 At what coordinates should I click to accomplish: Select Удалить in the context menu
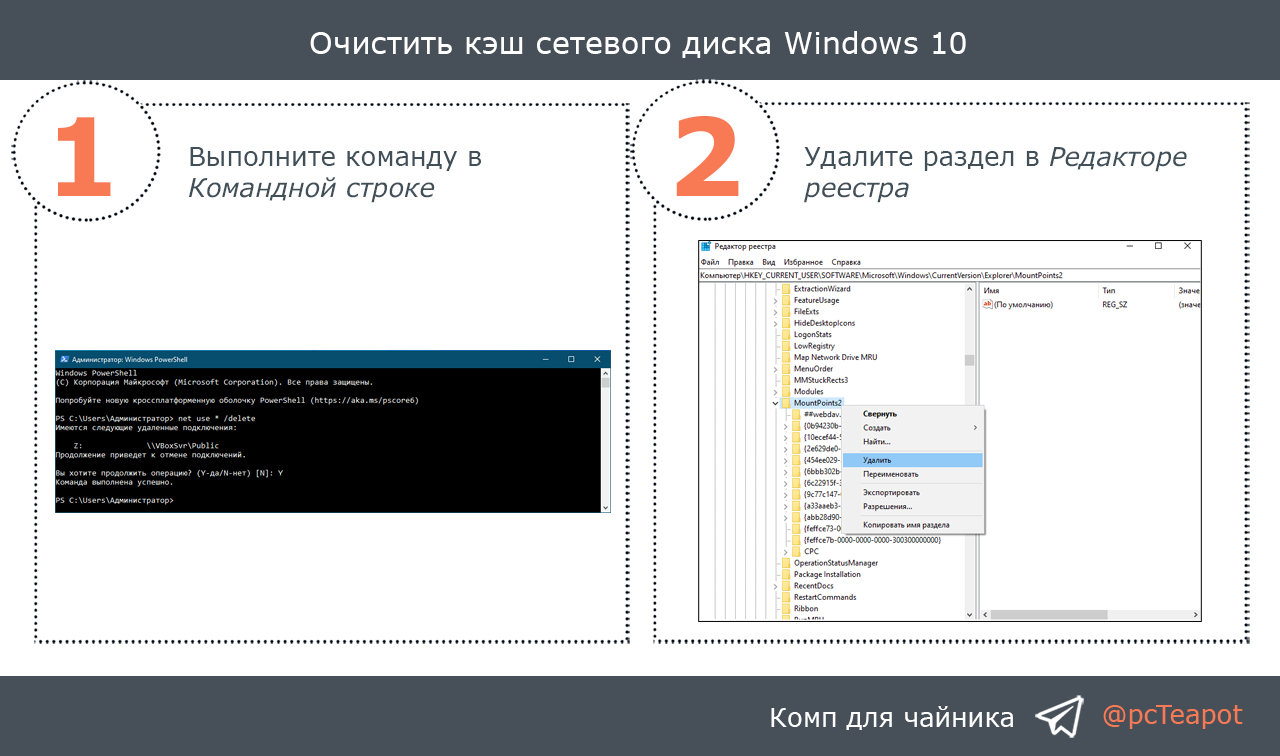[x=912, y=460]
